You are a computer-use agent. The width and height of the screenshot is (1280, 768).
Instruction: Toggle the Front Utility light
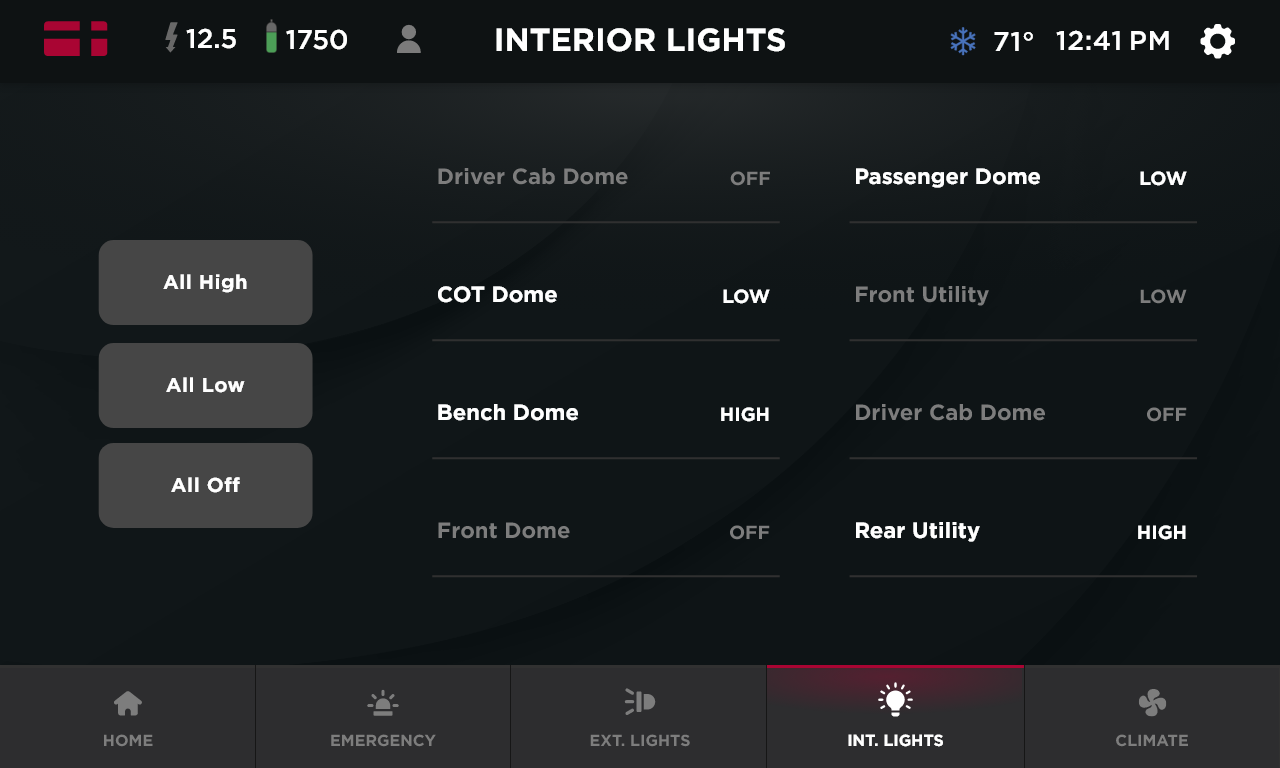click(1022, 296)
